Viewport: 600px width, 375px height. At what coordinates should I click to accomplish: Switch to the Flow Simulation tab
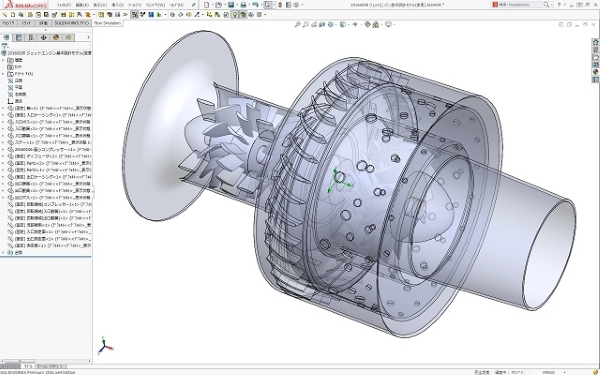[108, 23]
